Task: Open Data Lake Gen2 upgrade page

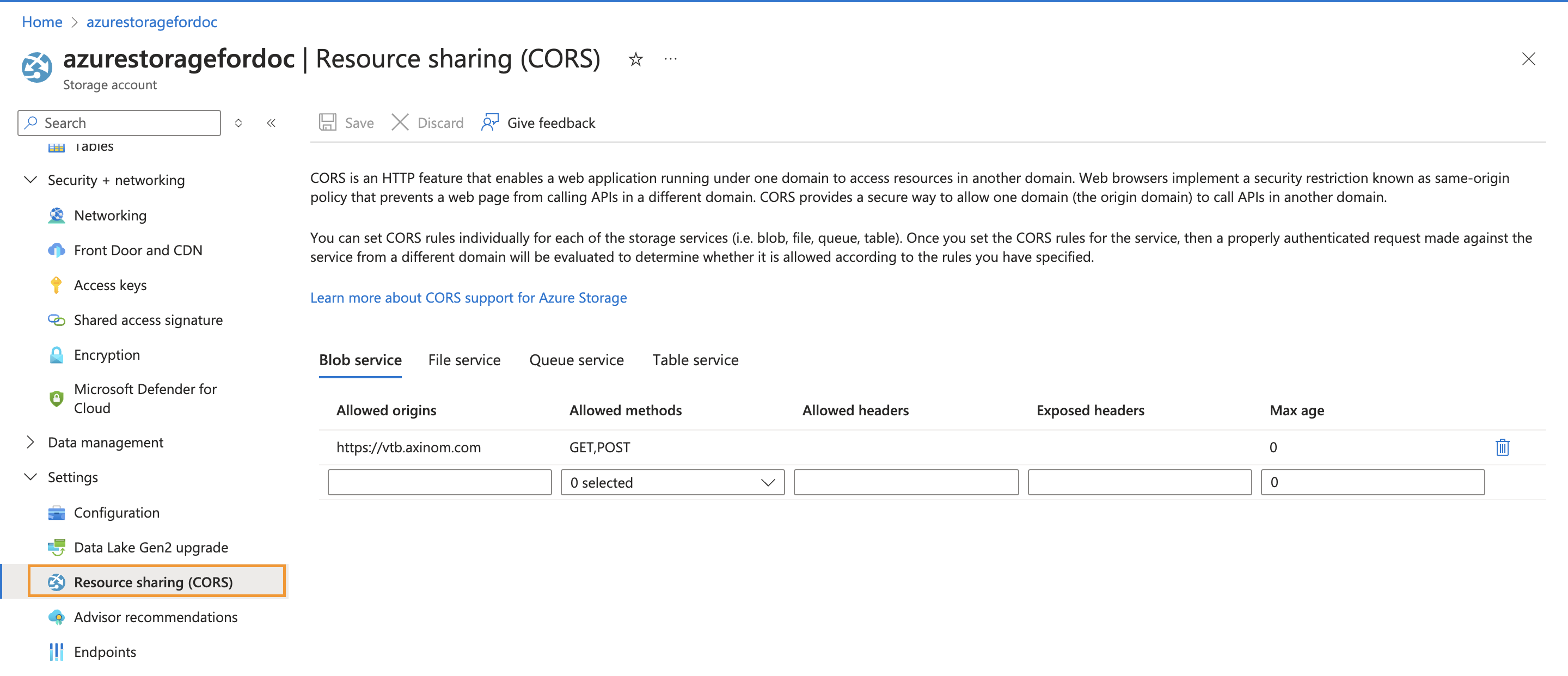Action: [151, 547]
